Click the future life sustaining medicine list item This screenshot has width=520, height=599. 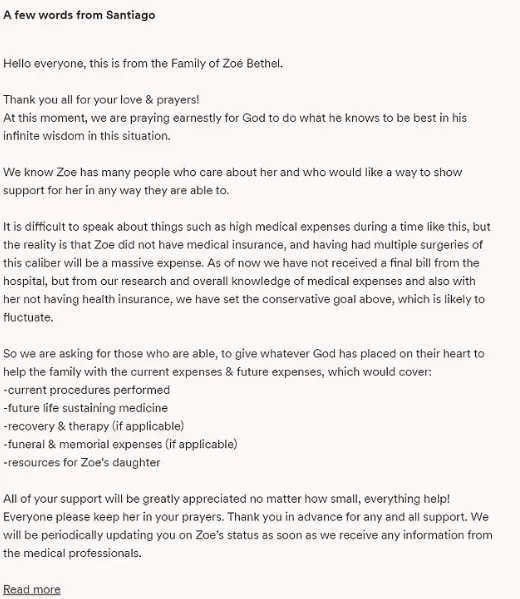[x=86, y=408]
